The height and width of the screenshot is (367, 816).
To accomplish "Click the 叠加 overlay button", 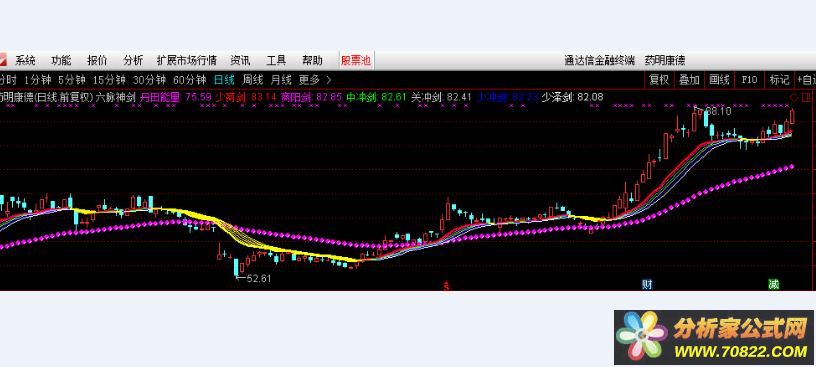I will tap(690, 80).
